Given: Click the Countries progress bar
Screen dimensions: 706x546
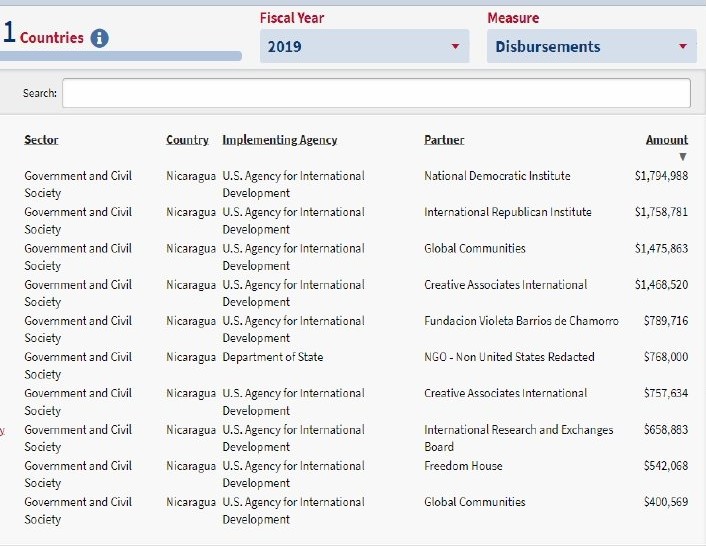Looking at the screenshot, I should click(x=121, y=56).
